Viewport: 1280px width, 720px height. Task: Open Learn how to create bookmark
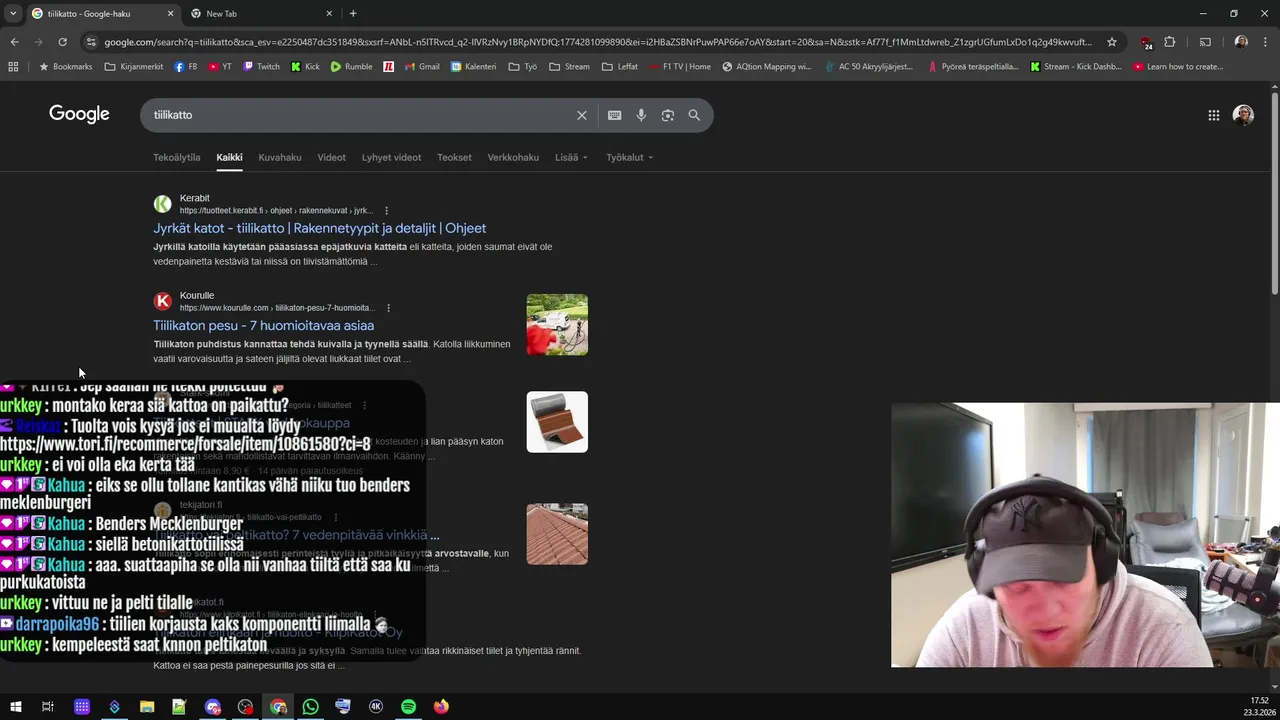coord(1178,67)
